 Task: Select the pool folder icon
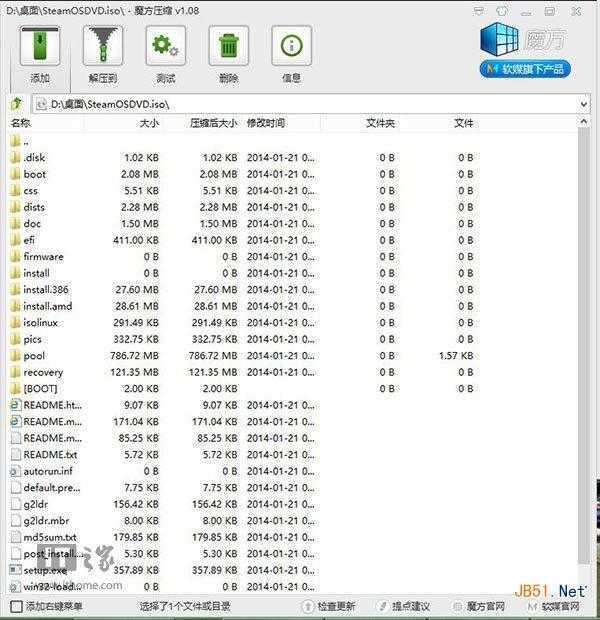click(x=15, y=355)
